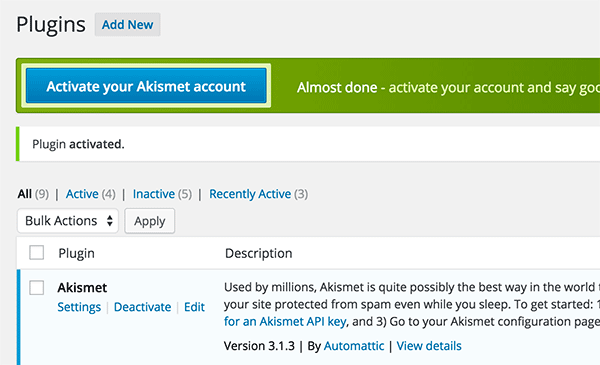Edit the Akismet plugin
This screenshot has width=600, height=365.
(x=194, y=307)
